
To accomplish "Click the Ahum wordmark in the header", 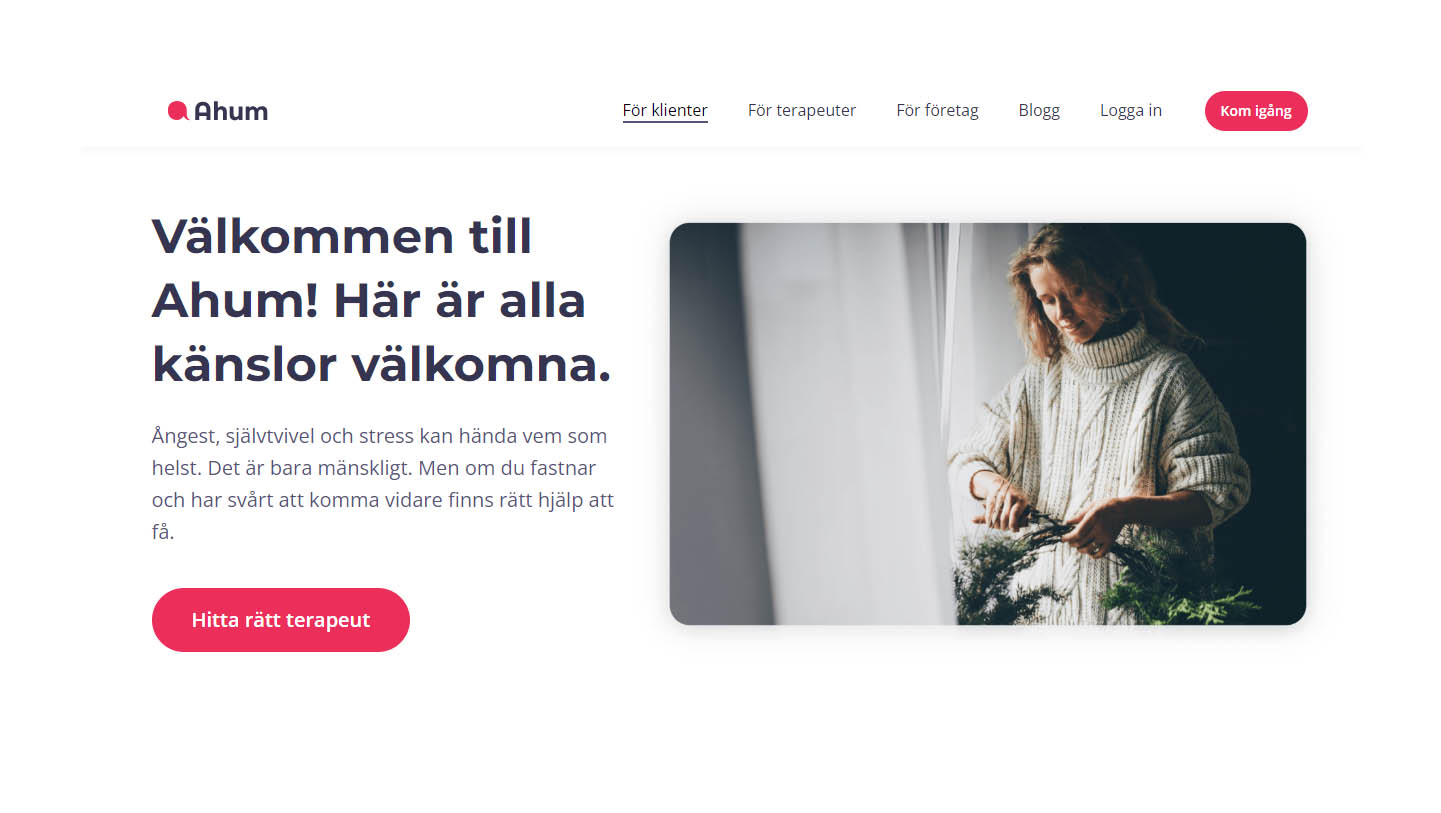I will [x=231, y=111].
